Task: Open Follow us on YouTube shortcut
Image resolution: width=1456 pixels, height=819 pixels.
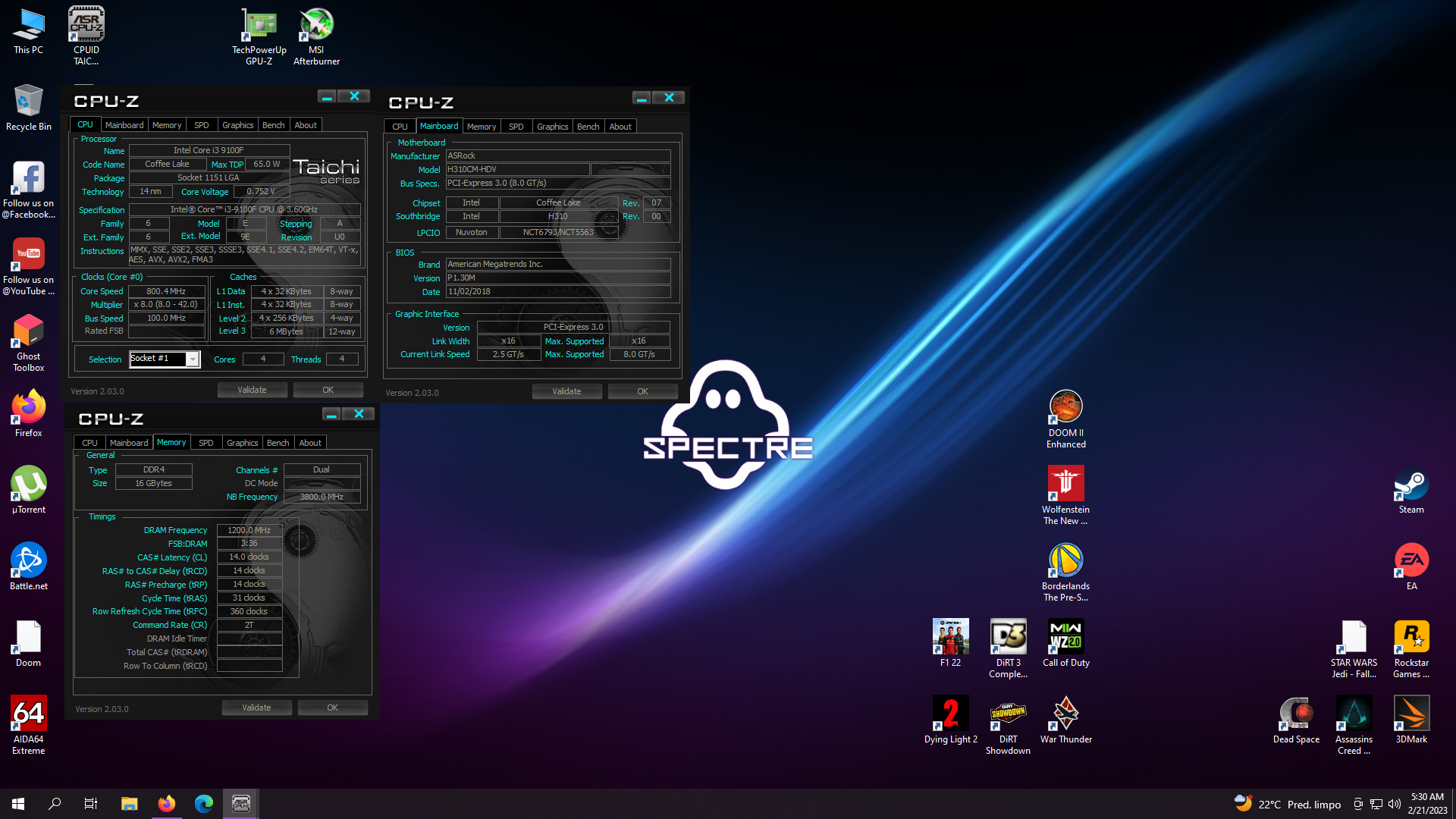Action: click(x=29, y=266)
